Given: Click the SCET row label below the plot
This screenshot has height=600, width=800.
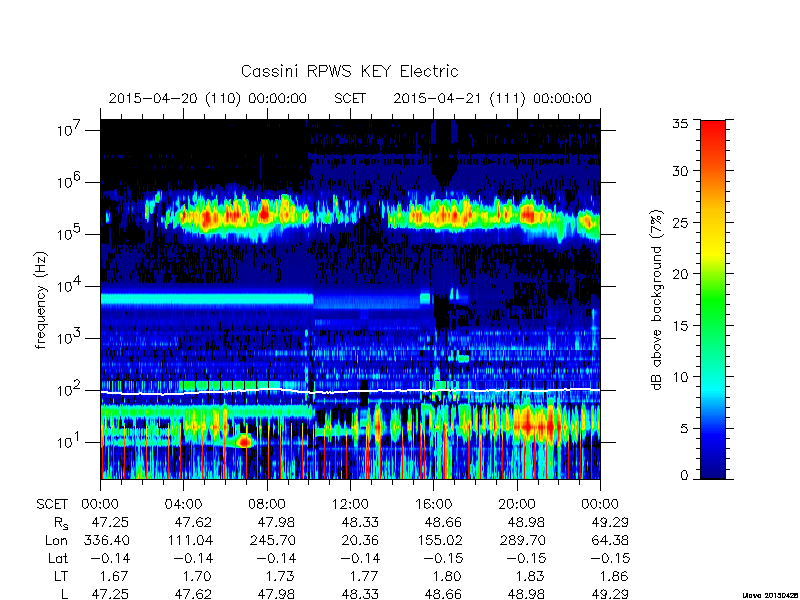Looking at the screenshot, I should [x=52, y=504].
